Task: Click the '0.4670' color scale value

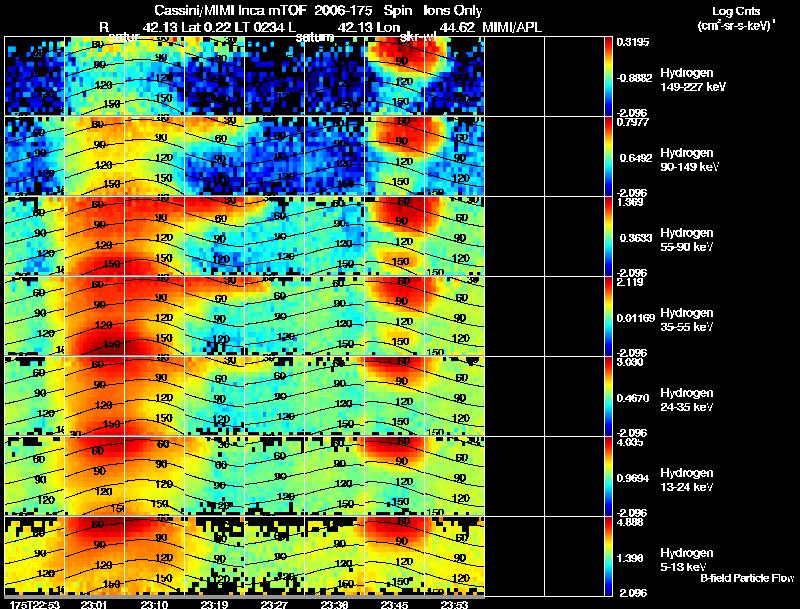Action: click(x=633, y=398)
